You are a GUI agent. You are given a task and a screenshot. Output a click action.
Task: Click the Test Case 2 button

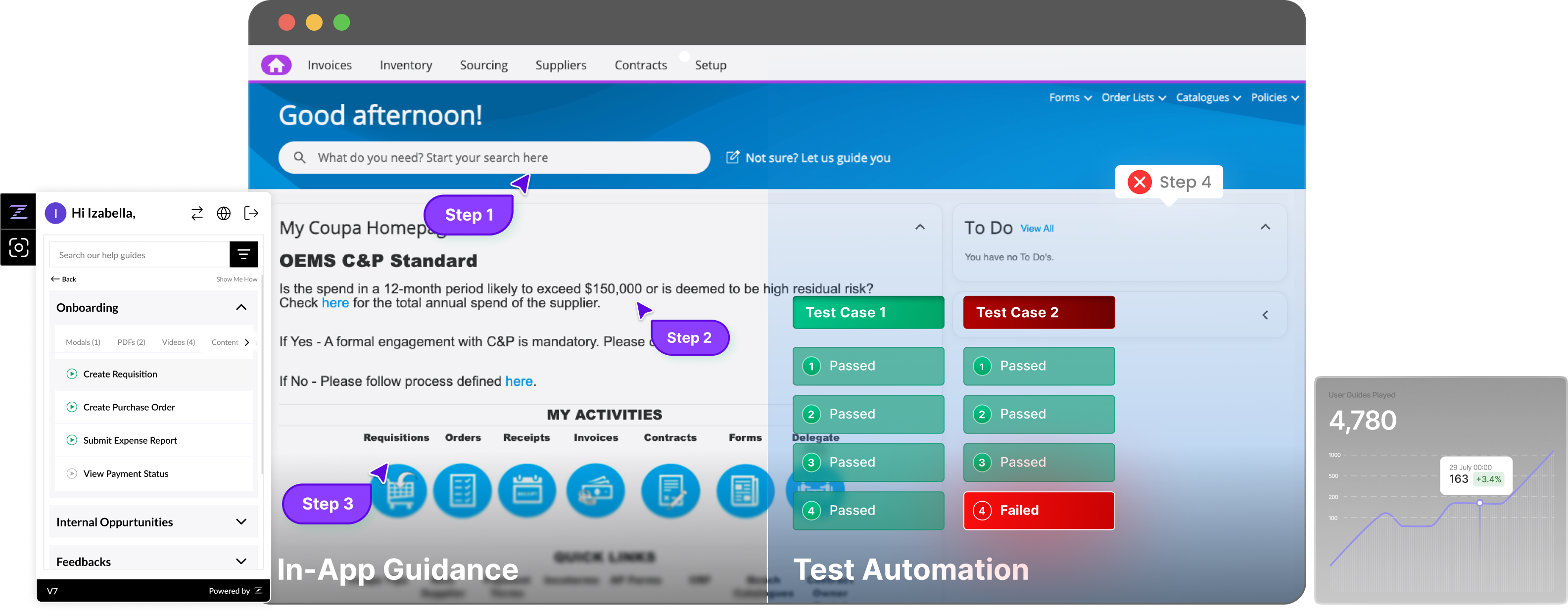[x=1039, y=312]
